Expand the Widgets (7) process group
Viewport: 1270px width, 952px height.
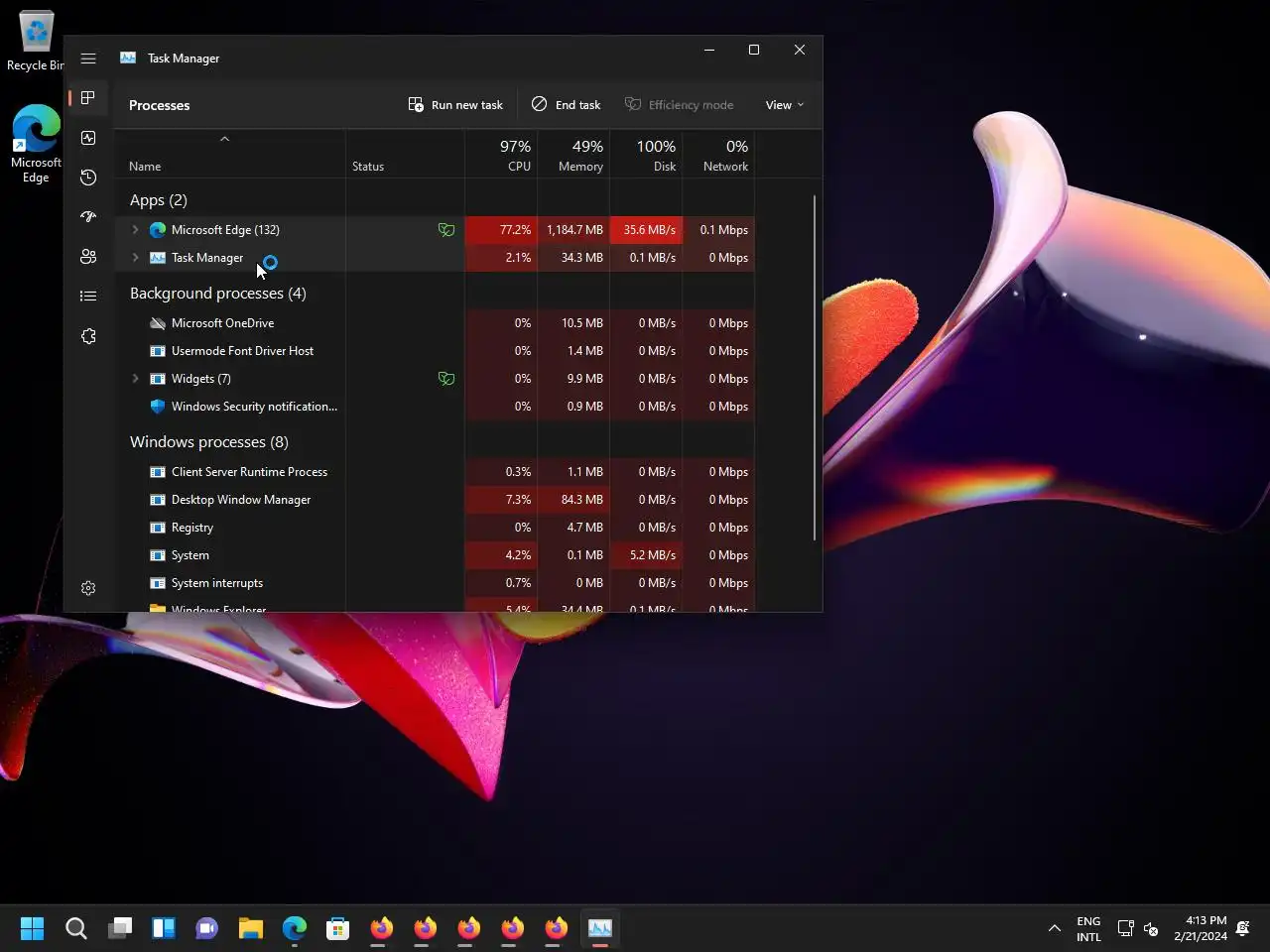pos(136,379)
